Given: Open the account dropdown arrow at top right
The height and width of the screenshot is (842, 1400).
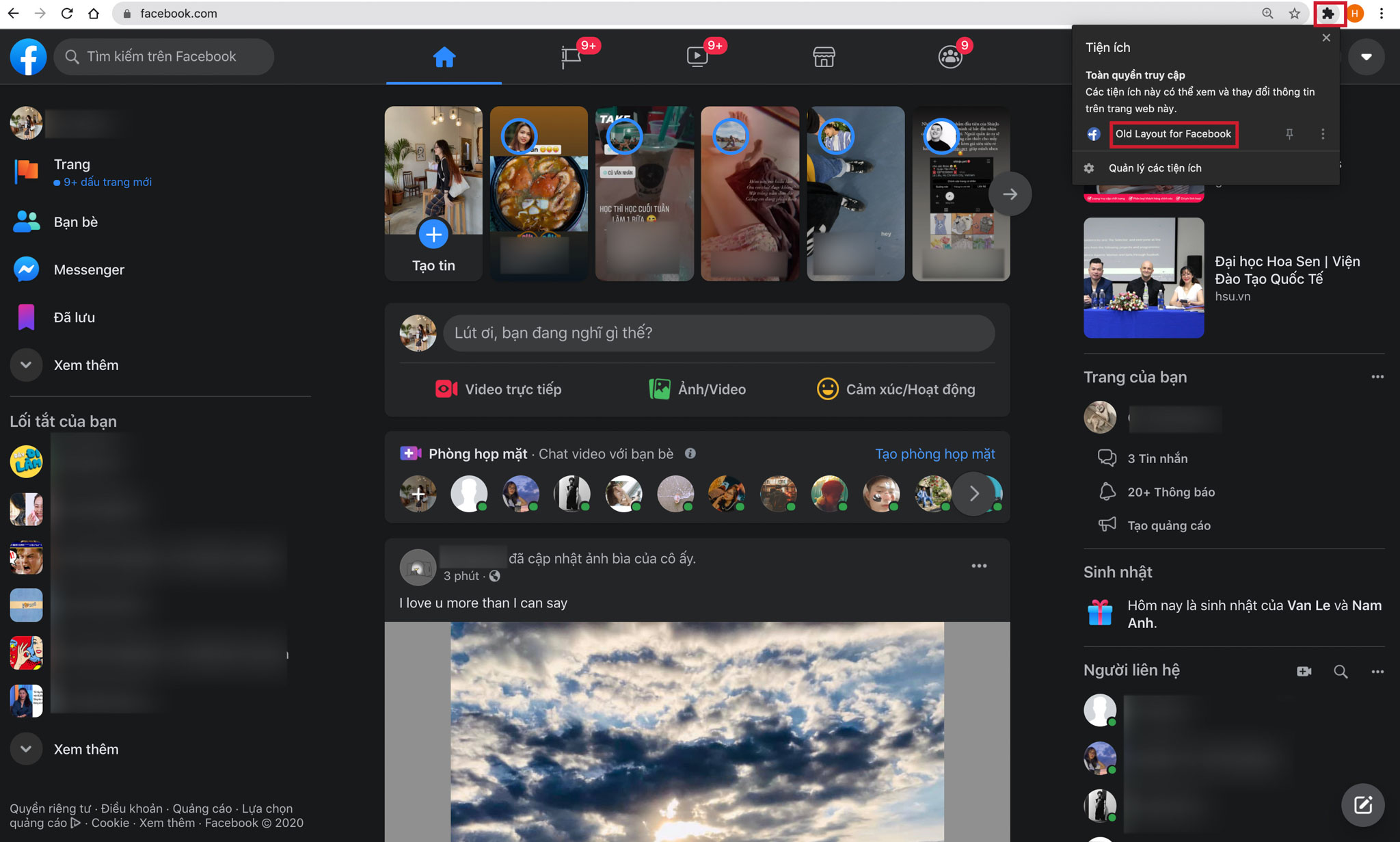Looking at the screenshot, I should [x=1367, y=57].
